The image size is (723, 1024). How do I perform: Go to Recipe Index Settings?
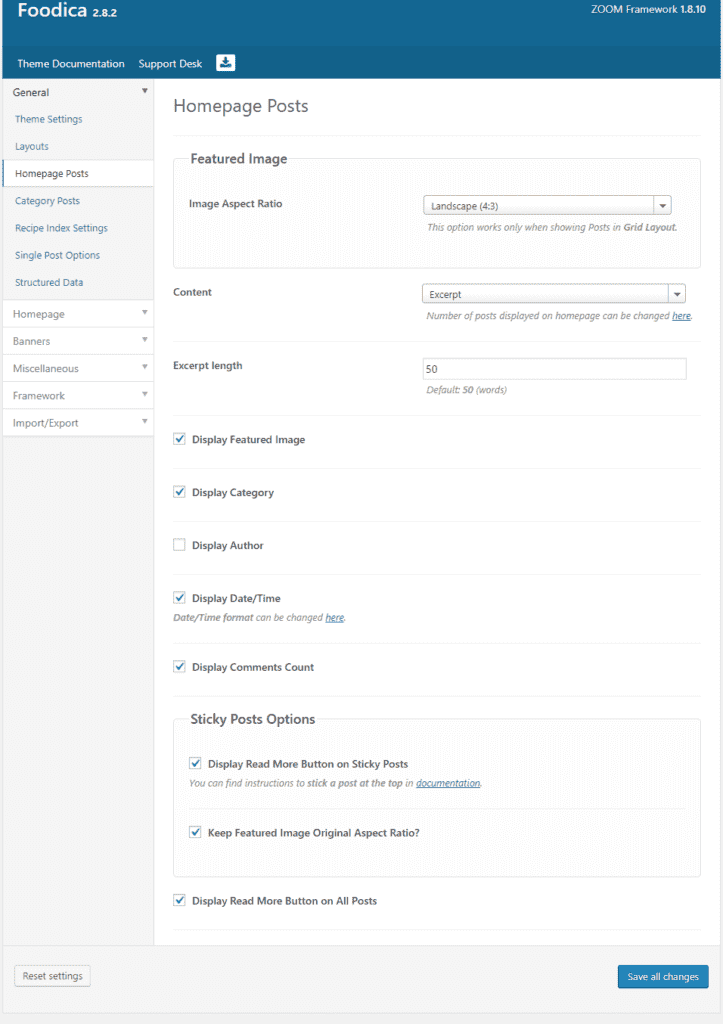click(61, 228)
